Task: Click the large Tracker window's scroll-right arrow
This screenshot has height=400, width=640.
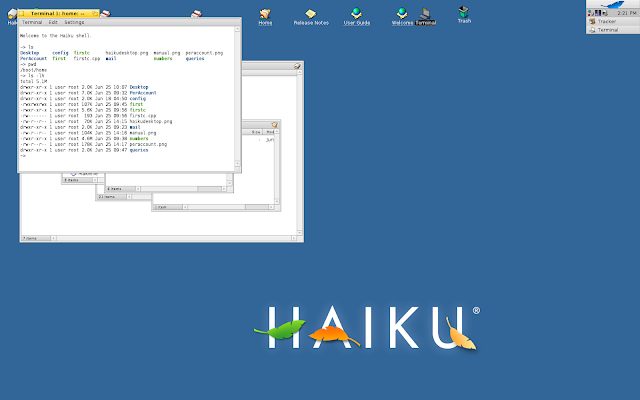Action: (x=294, y=238)
